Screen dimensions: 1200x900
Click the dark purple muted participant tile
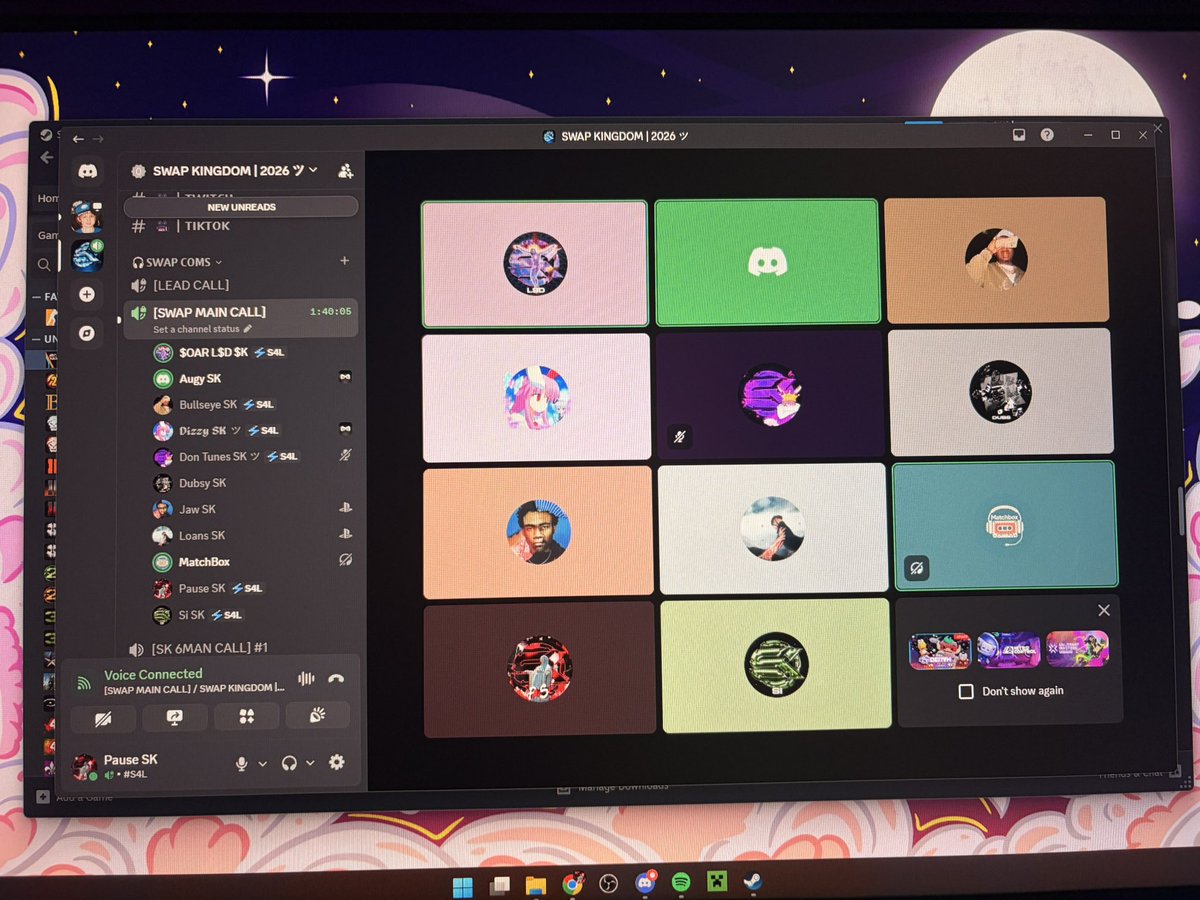770,394
